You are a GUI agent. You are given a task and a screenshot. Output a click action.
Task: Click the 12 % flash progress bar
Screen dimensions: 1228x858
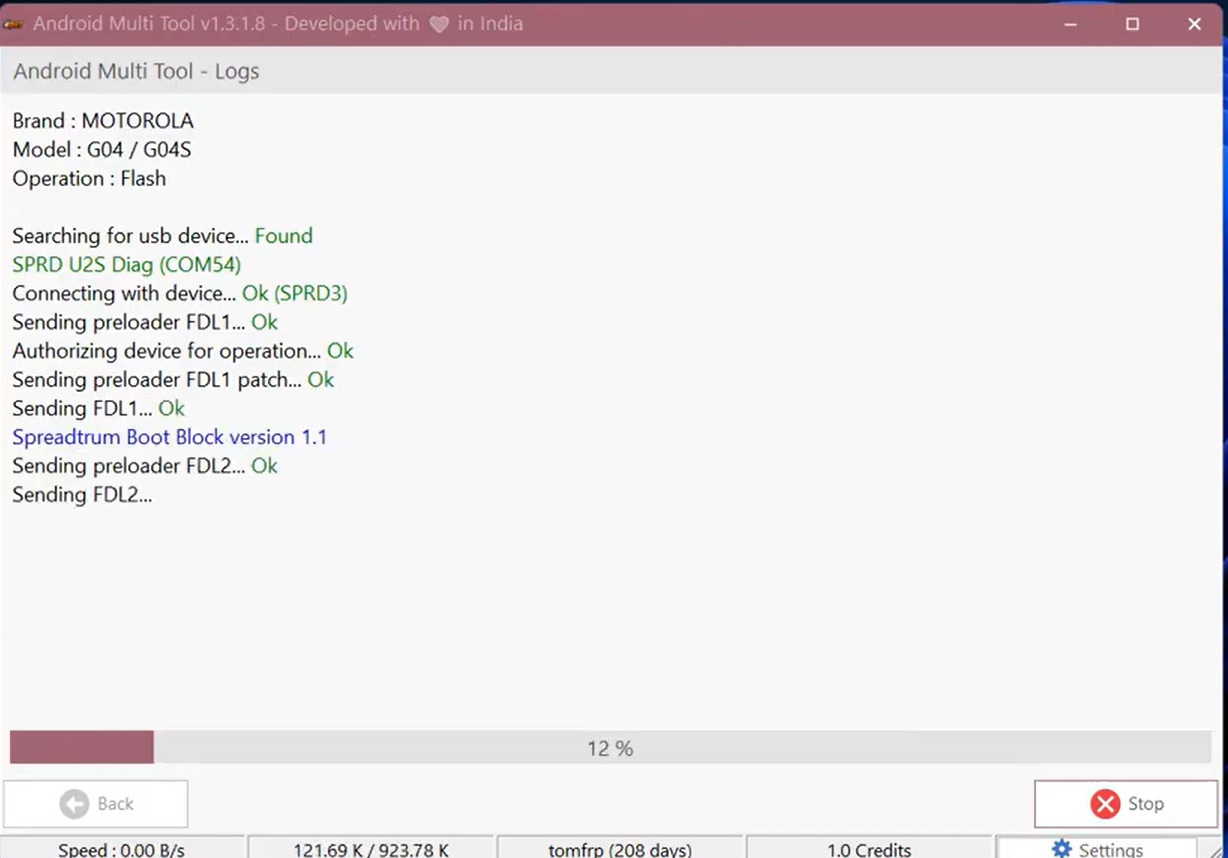tap(610, 748)
